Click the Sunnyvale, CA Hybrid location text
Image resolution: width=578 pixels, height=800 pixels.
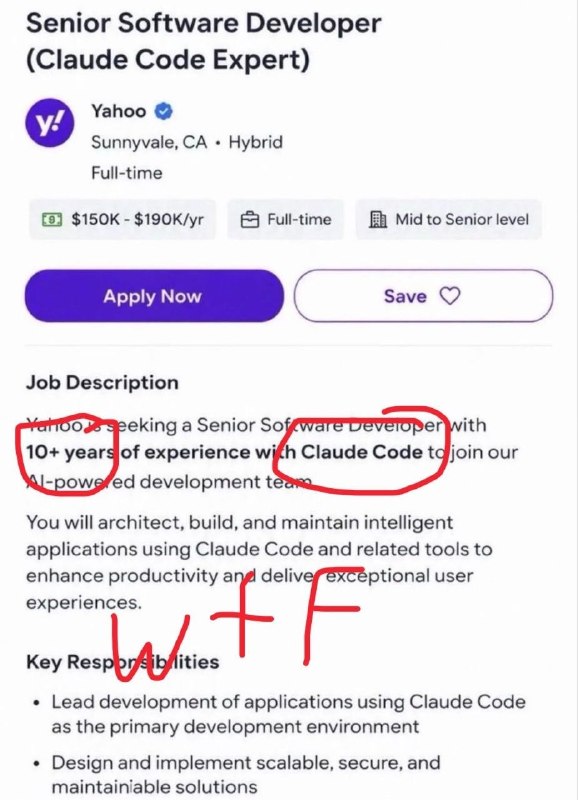(187, 142)
